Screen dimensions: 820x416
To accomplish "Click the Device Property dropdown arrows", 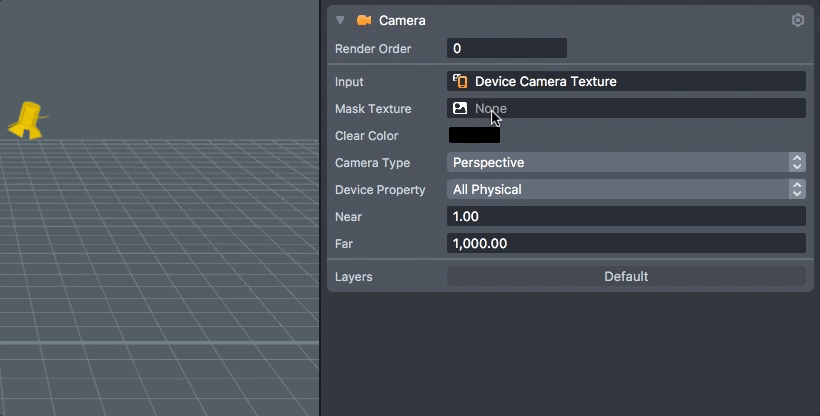I will (x=797, y=189).
